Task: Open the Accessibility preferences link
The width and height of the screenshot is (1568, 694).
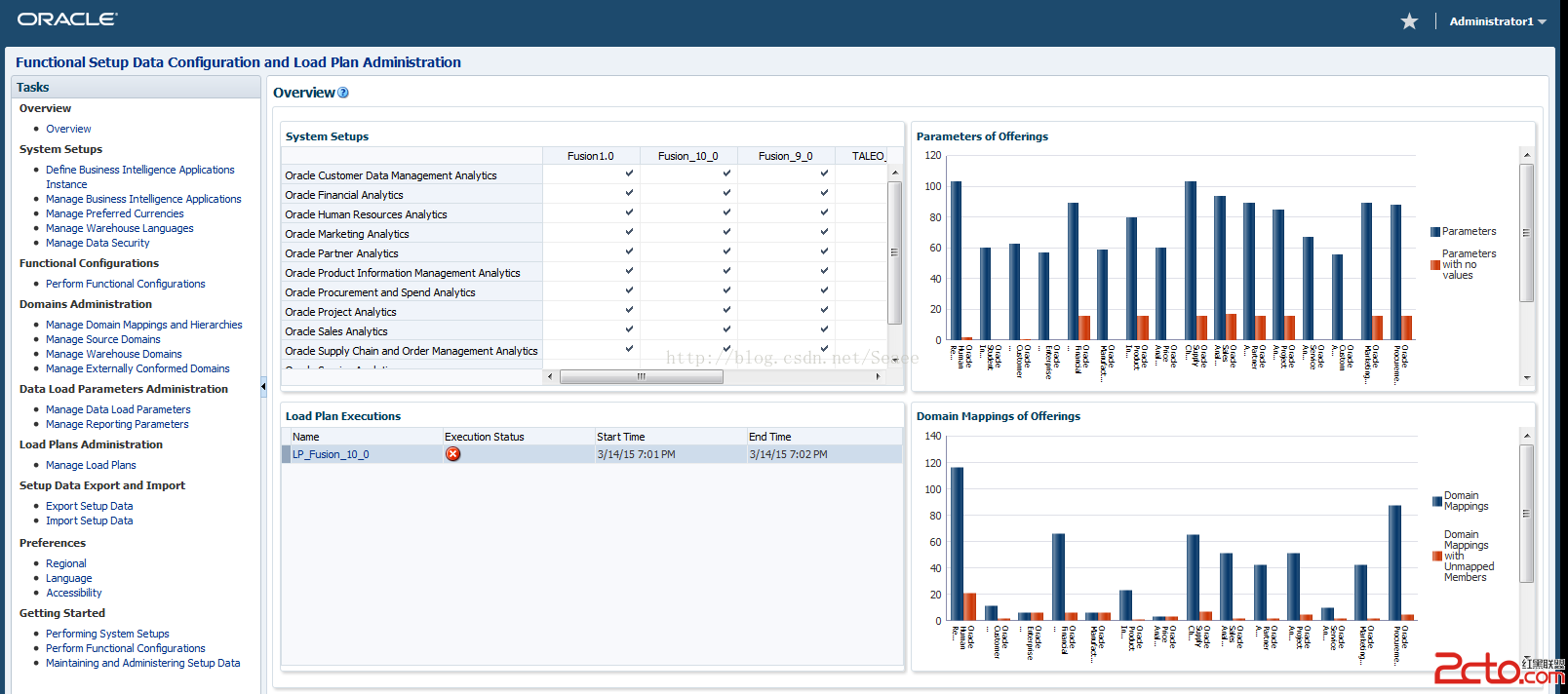Action: 73,593
